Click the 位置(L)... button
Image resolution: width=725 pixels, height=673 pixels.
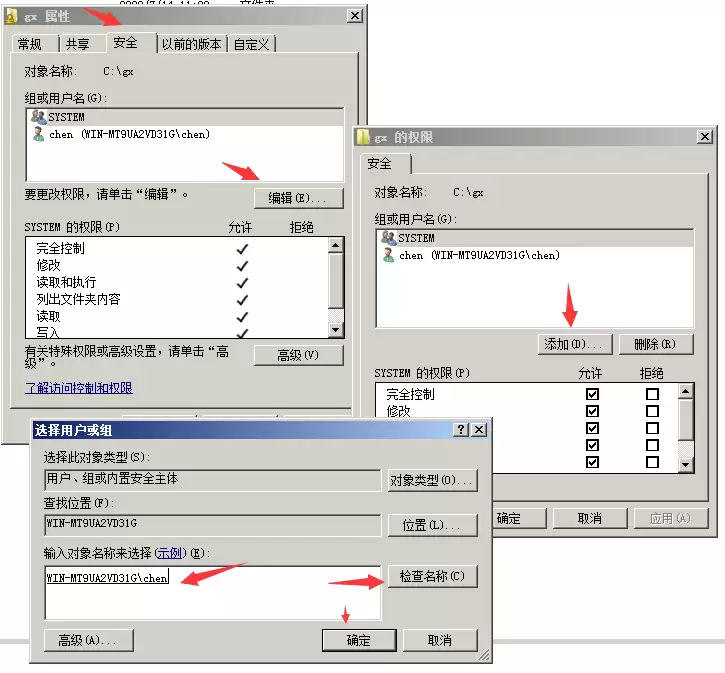432,525
